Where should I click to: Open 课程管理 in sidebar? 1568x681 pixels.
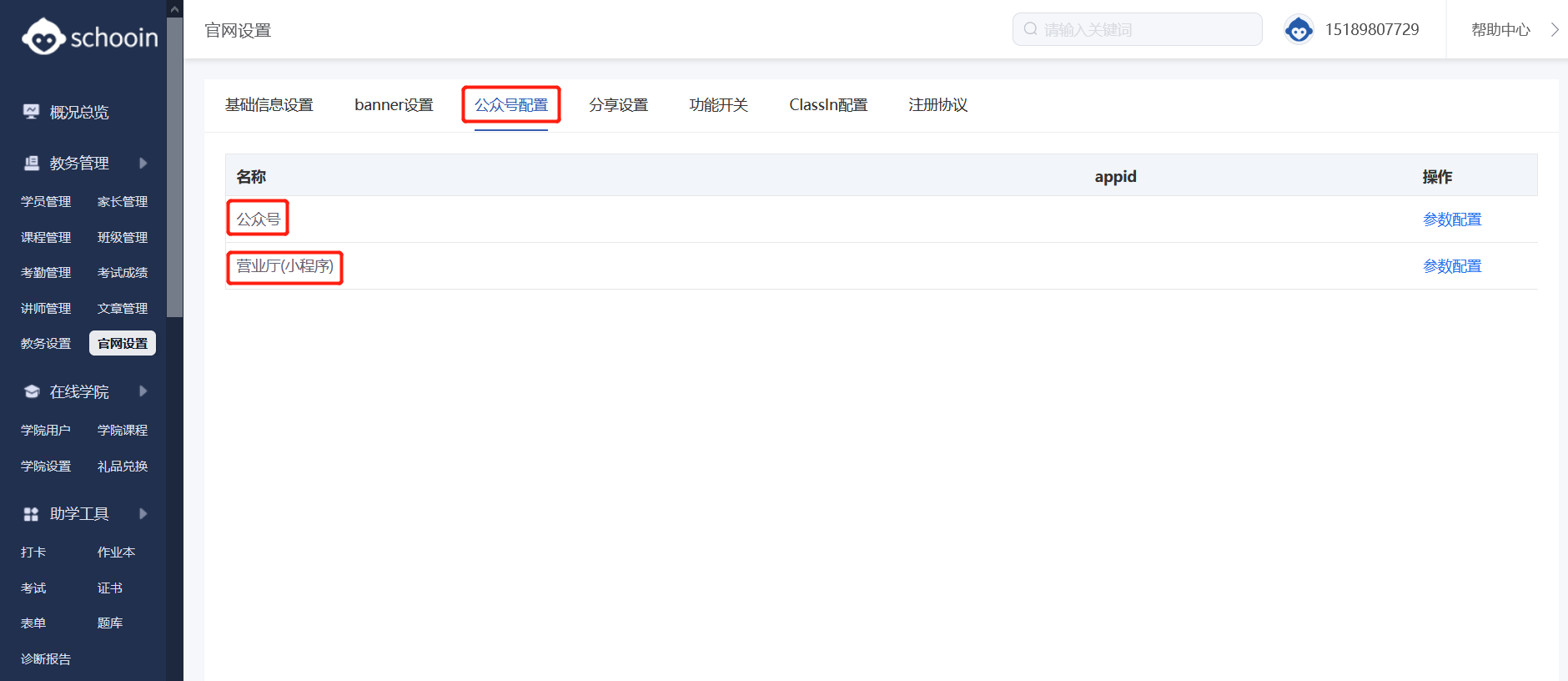click(x=46, y=238)
